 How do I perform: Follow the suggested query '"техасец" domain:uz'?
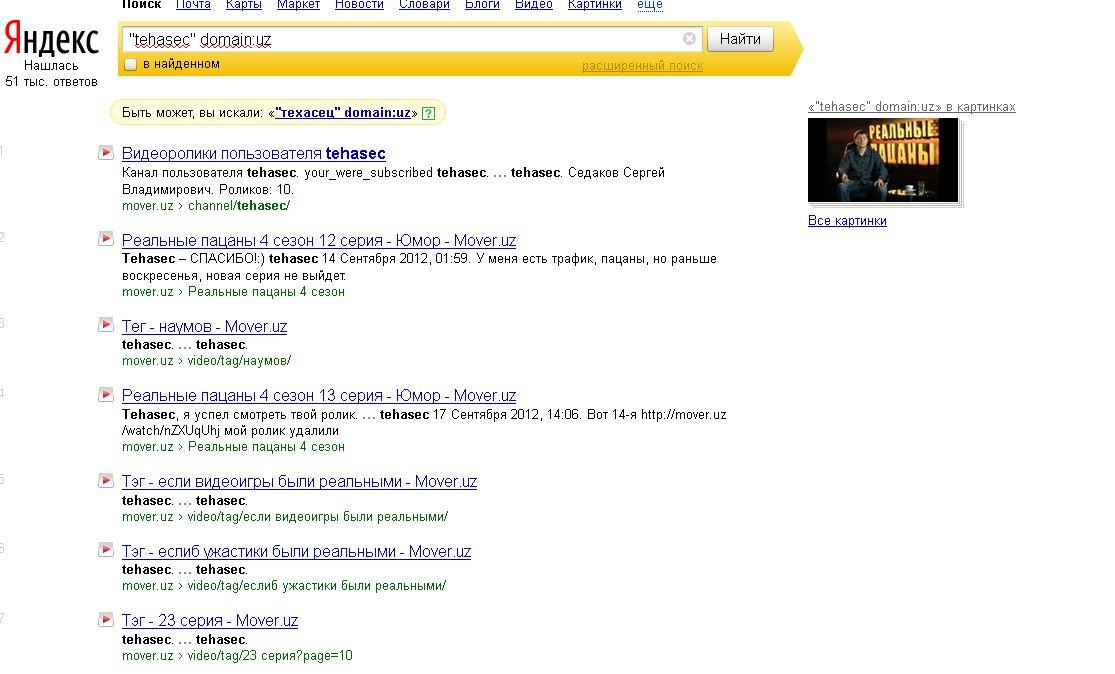tap(343, 113)
